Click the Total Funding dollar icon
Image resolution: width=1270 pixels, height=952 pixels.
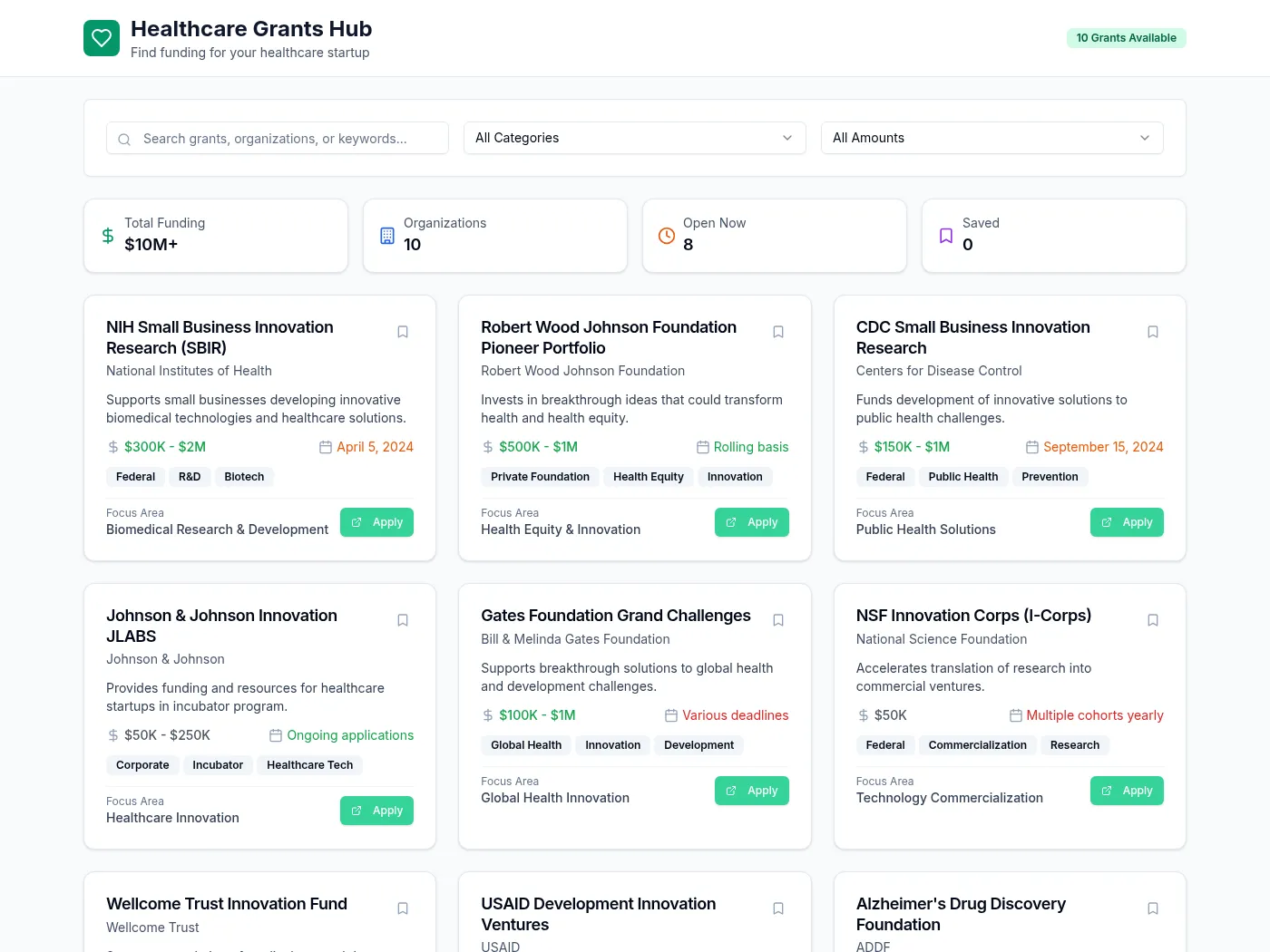(x=108, y=236)
